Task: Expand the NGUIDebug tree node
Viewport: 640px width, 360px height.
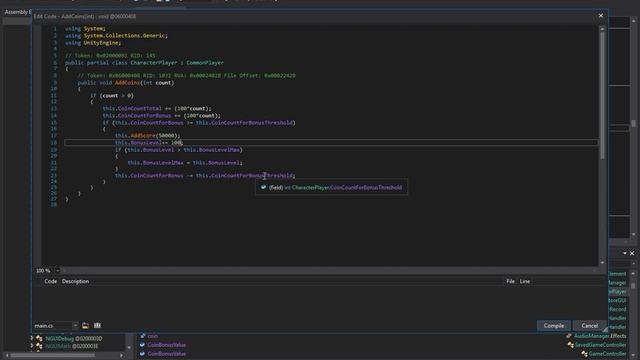Action: coord(32,338)
